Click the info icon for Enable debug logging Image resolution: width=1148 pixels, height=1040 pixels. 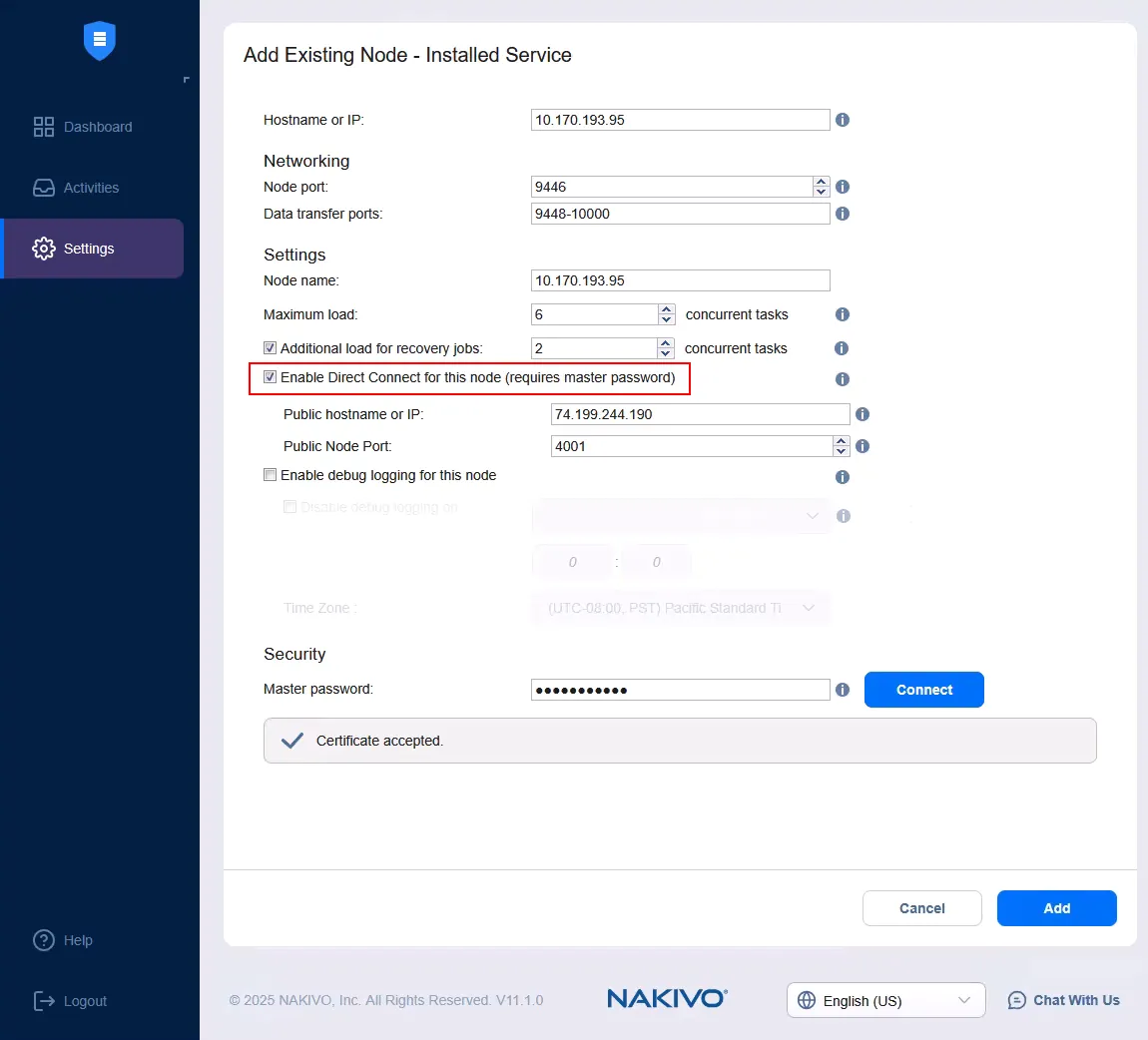click(843, 477)
